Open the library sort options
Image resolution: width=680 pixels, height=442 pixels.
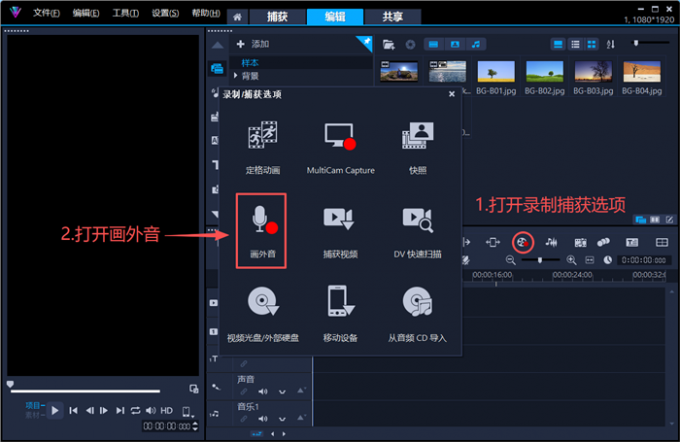coord(611,44)
